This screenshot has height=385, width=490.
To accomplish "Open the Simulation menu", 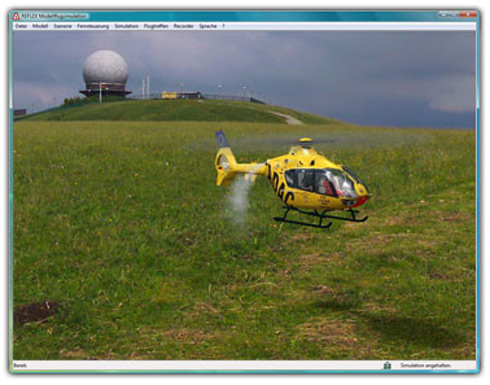I will 127,26.
